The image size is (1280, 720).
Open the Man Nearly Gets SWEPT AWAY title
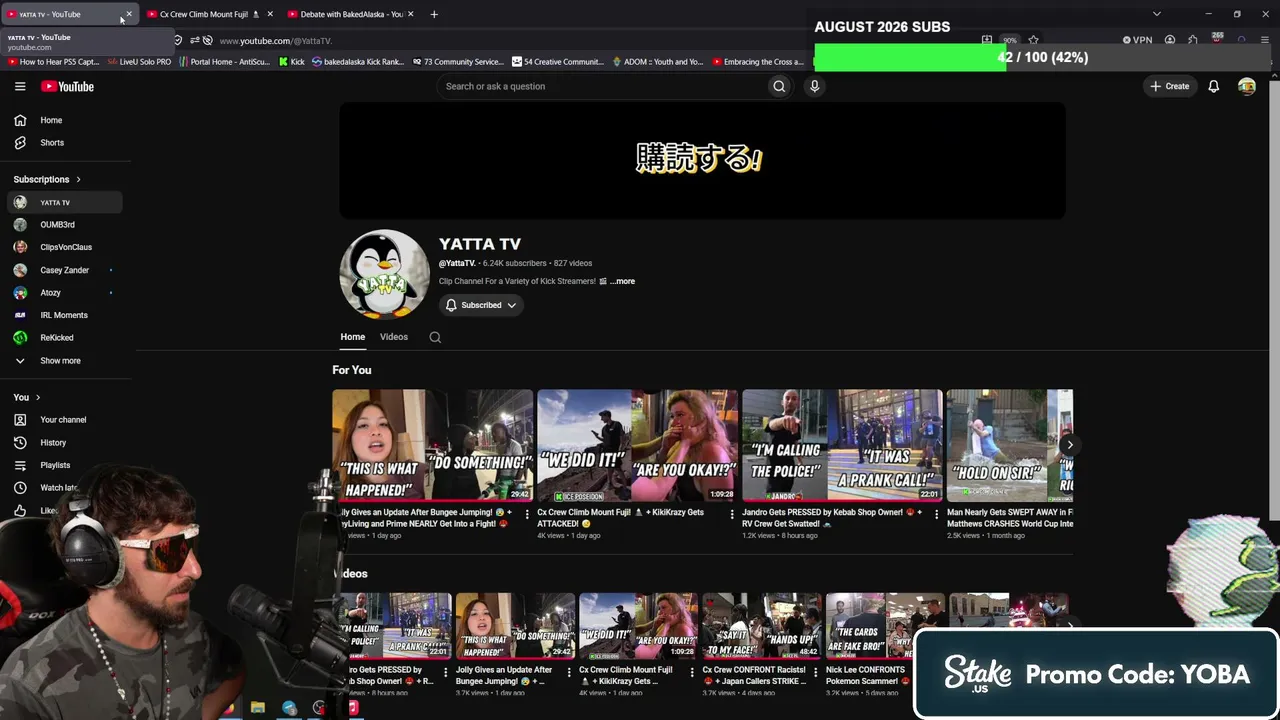pyautogui.click(x=1010, y=518)
